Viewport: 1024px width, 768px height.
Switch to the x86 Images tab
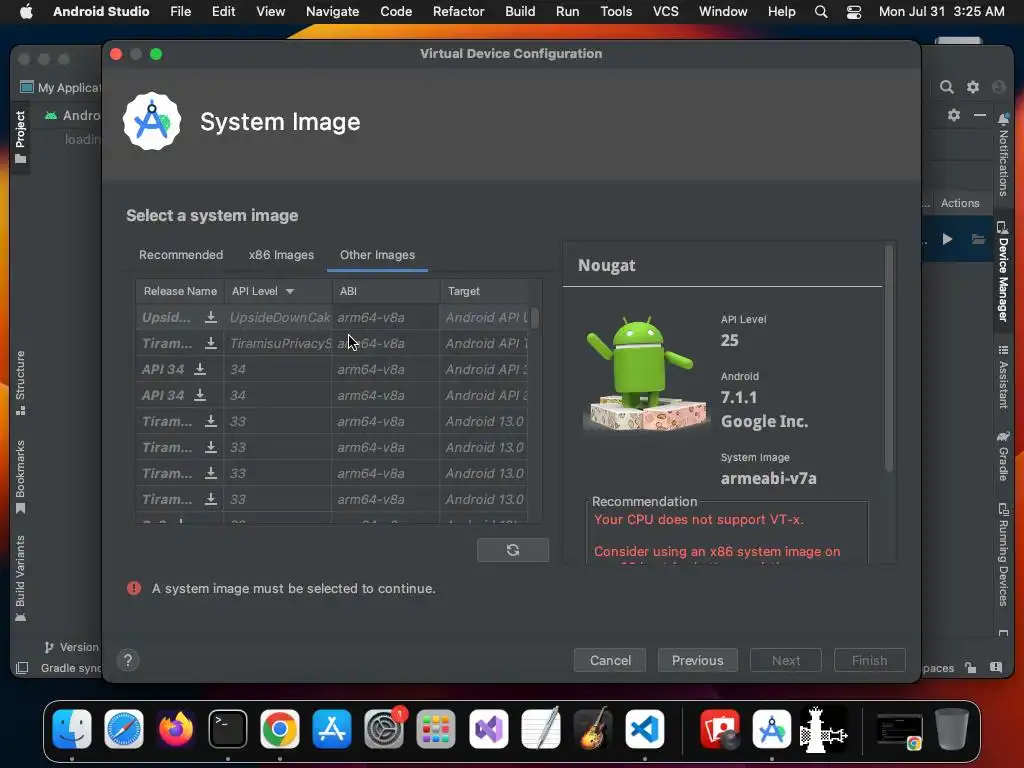[281, 255]
